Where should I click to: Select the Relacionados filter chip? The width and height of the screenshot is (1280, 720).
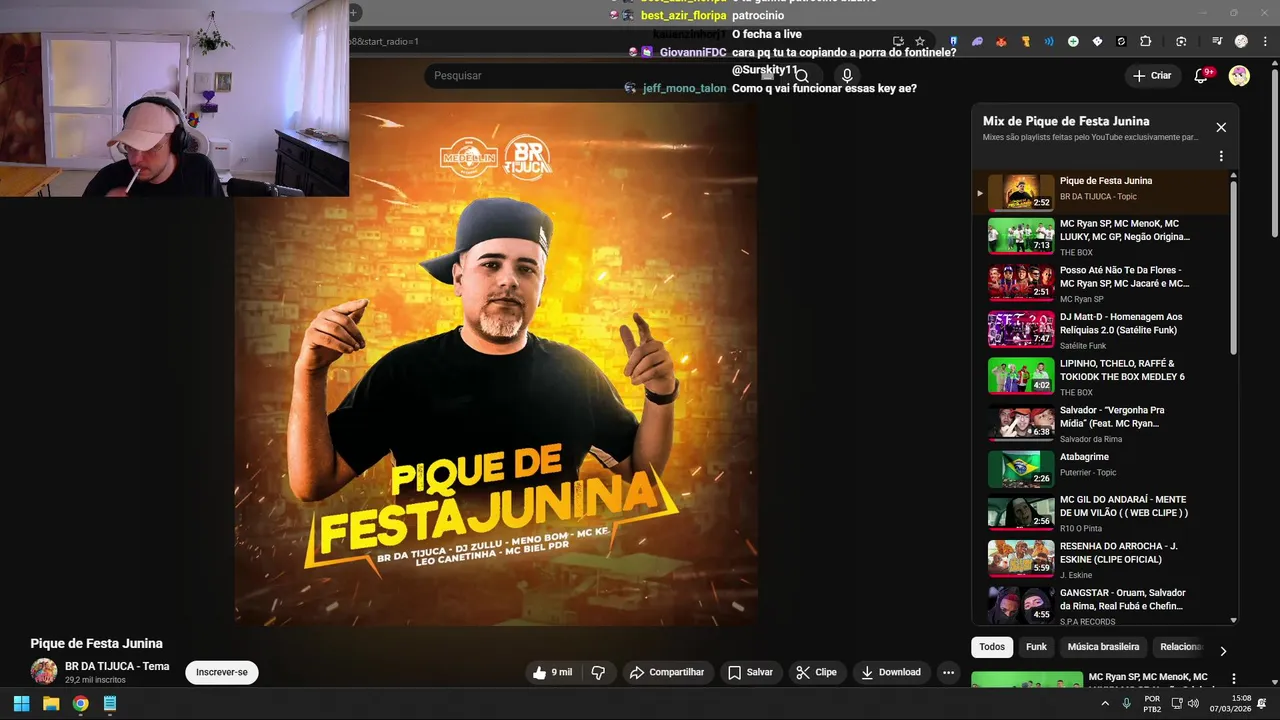[x=1178, y=647]
